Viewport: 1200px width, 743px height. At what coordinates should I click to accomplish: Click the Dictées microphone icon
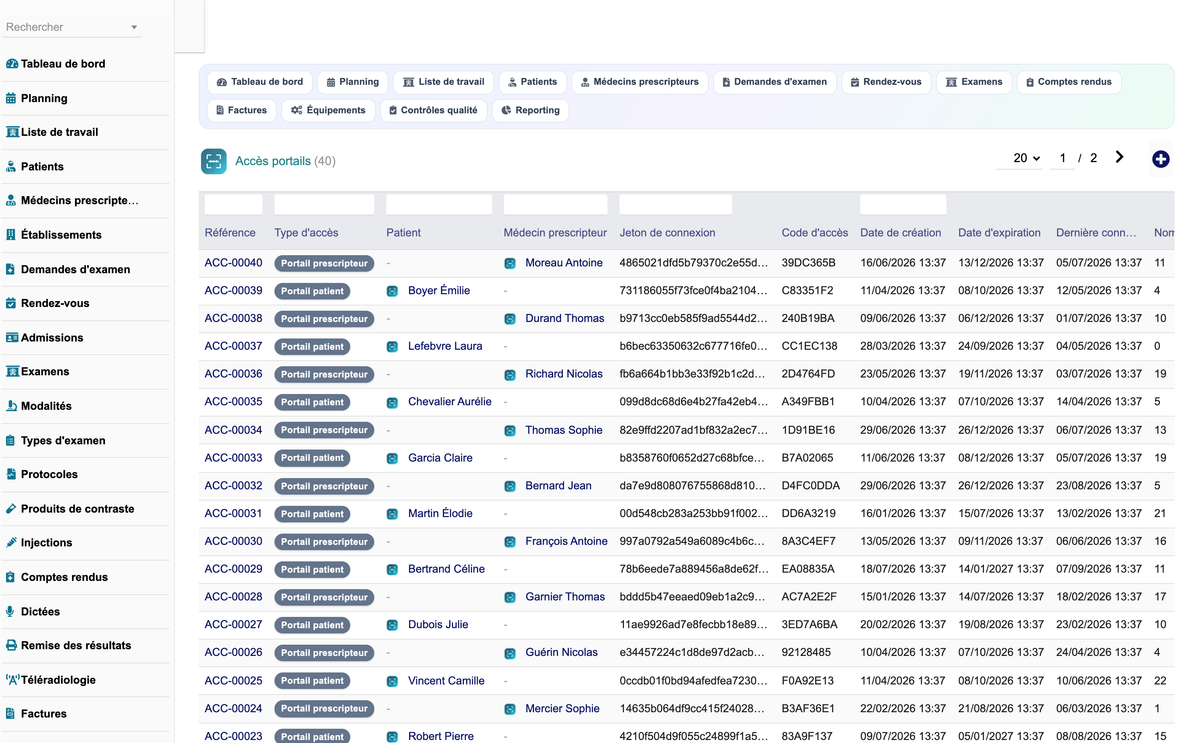tap(11, 611)
